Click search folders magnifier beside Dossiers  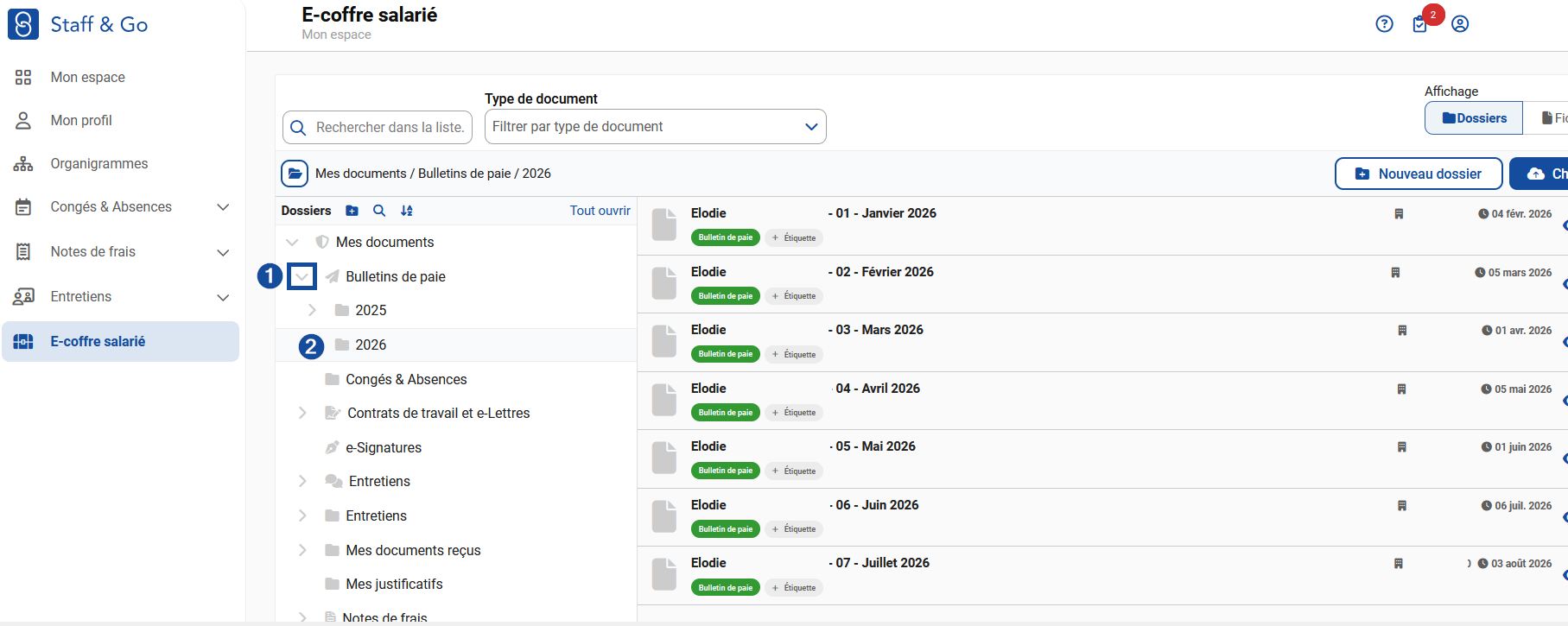(x=379, y=211)
